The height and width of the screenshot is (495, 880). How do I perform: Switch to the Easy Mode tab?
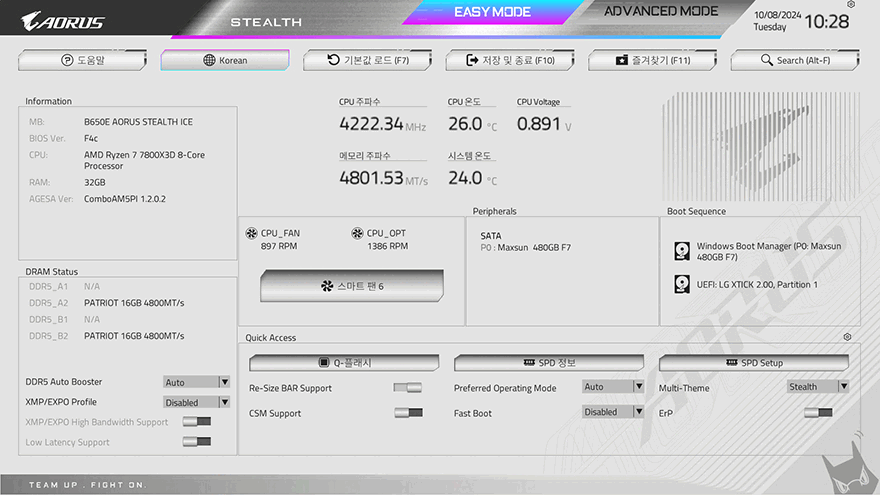click(x=492, y=12)
